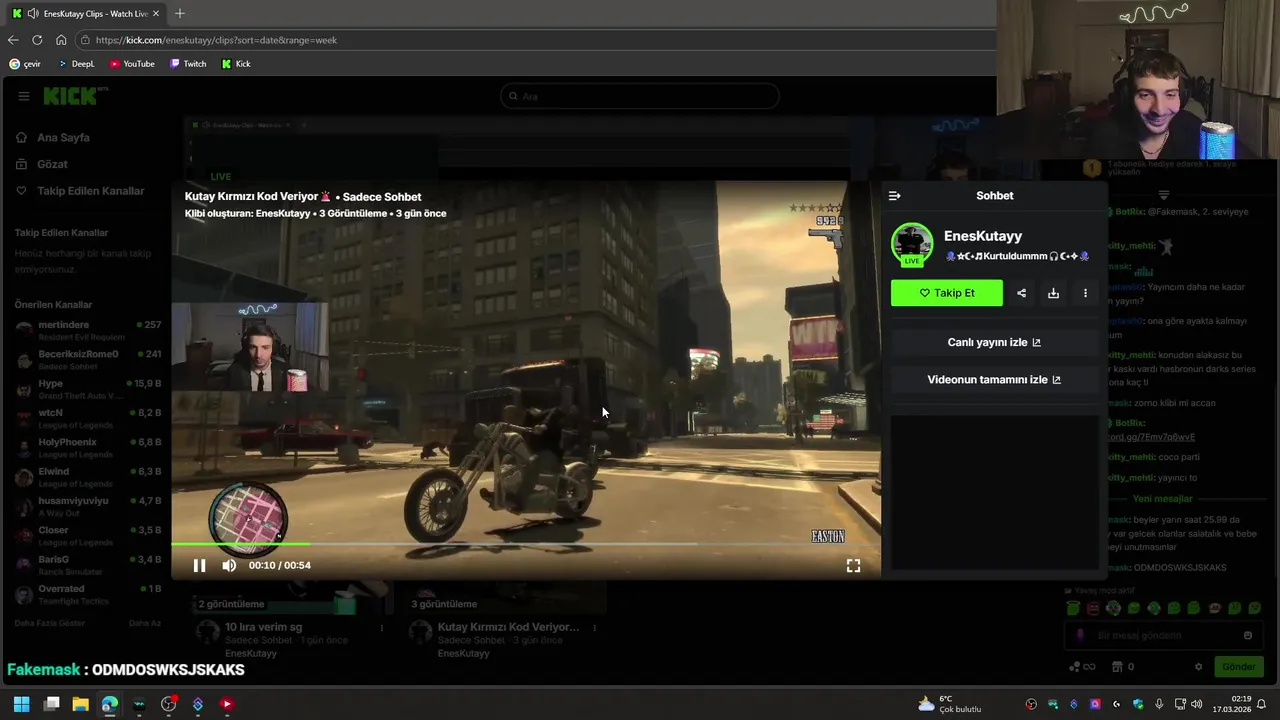
Task: Send chat message with Gönder button
Action: (x=1237, y=667)
